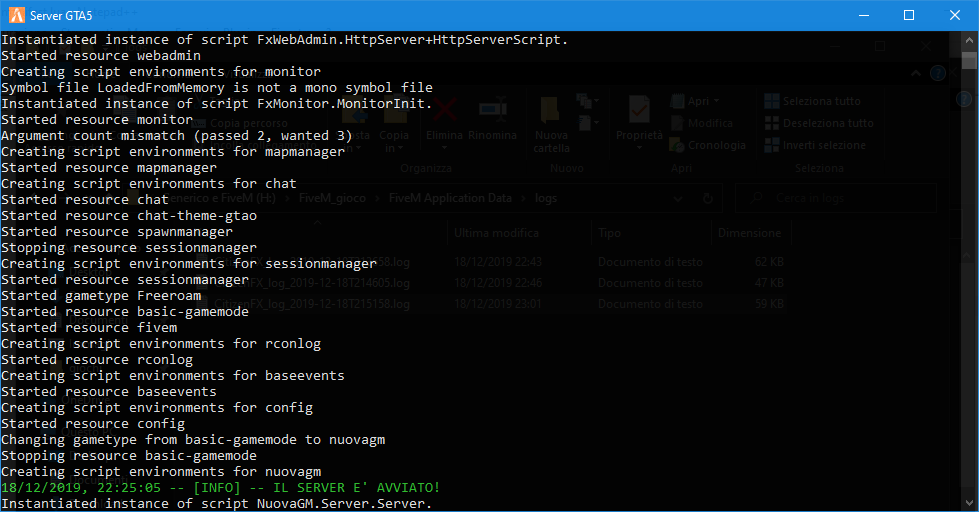Viewport: 979px width, 512px height.
Task: Click Cronologia in the Explorer ribbon
Action: [708, 145]
